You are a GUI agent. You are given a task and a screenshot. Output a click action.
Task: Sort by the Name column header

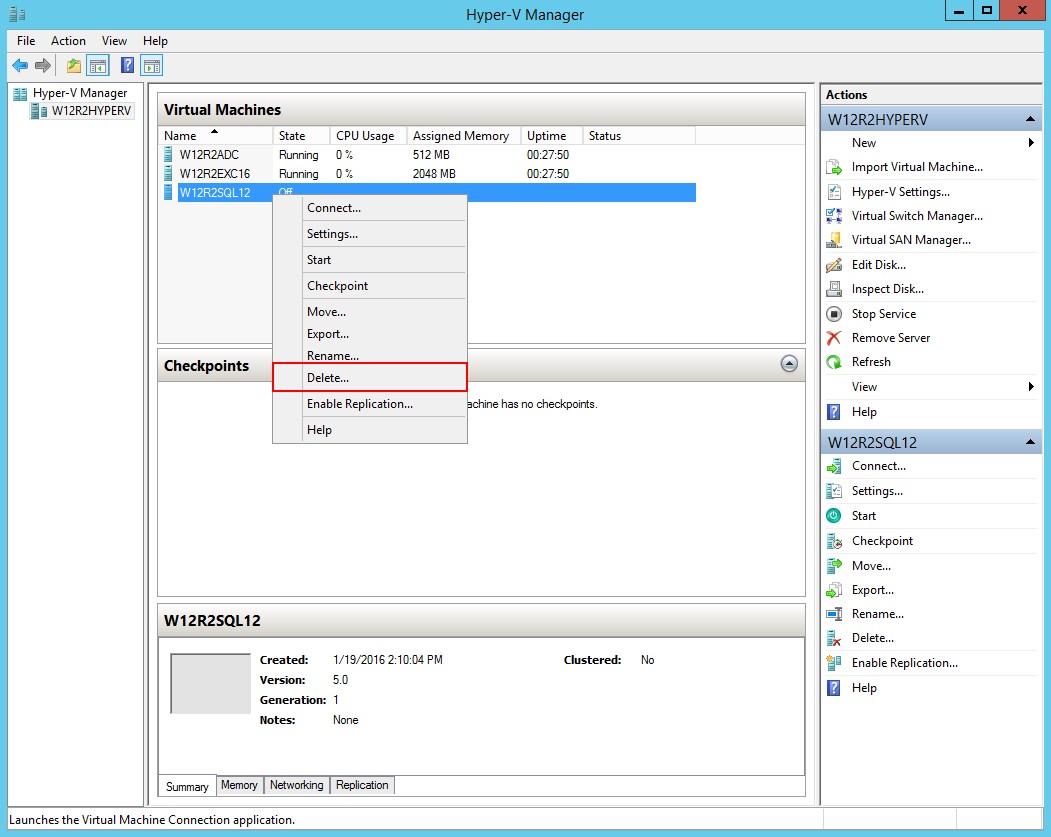[x=216, y=135]
